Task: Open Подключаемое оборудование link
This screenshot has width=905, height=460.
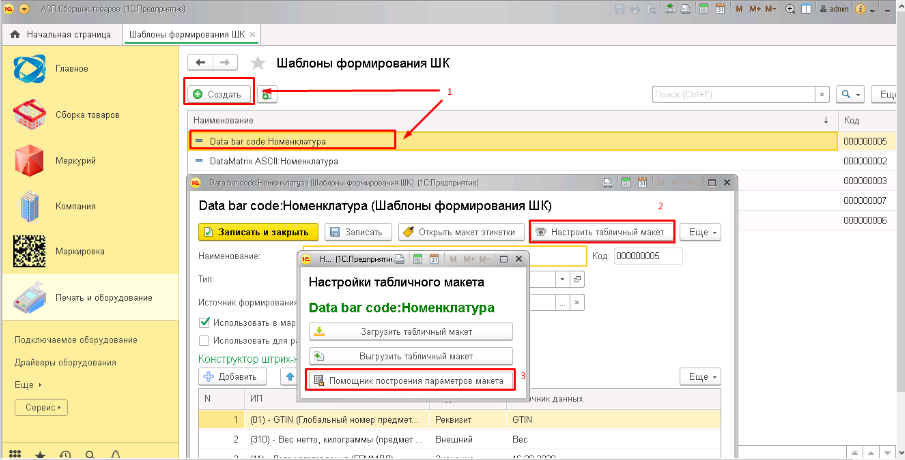Action: coord(76,340)
